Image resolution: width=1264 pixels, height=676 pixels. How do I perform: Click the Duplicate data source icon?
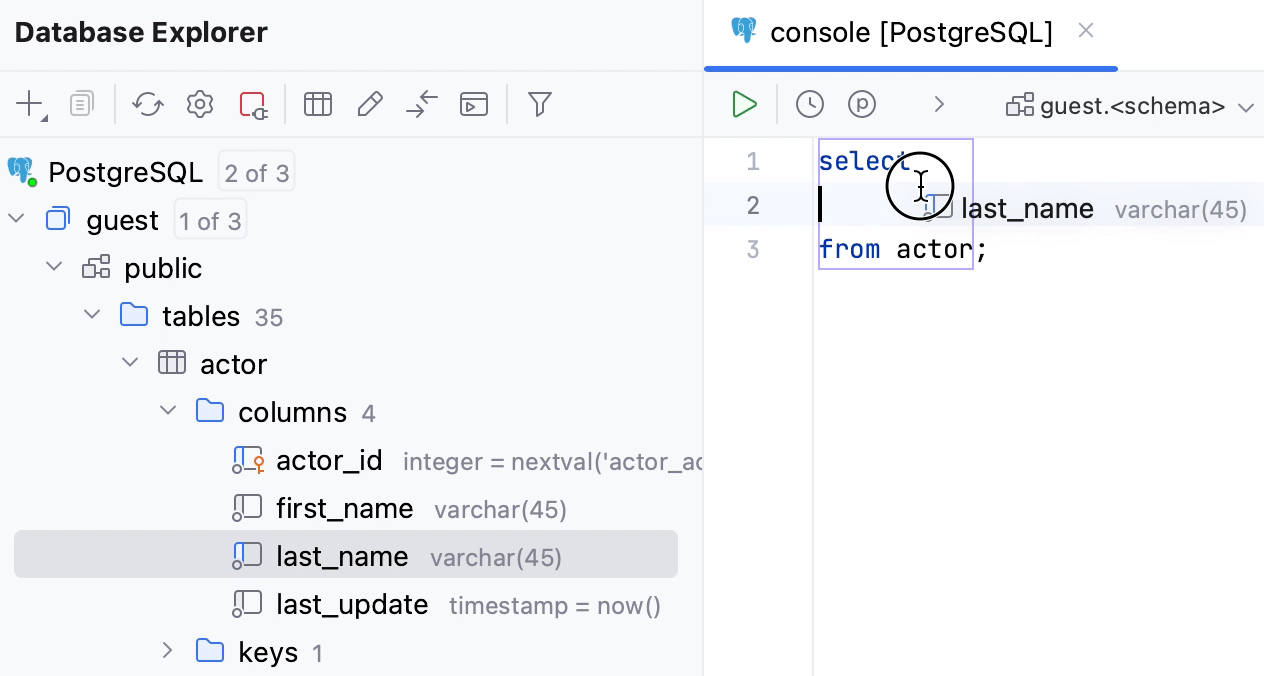click(x=82, y=103)
